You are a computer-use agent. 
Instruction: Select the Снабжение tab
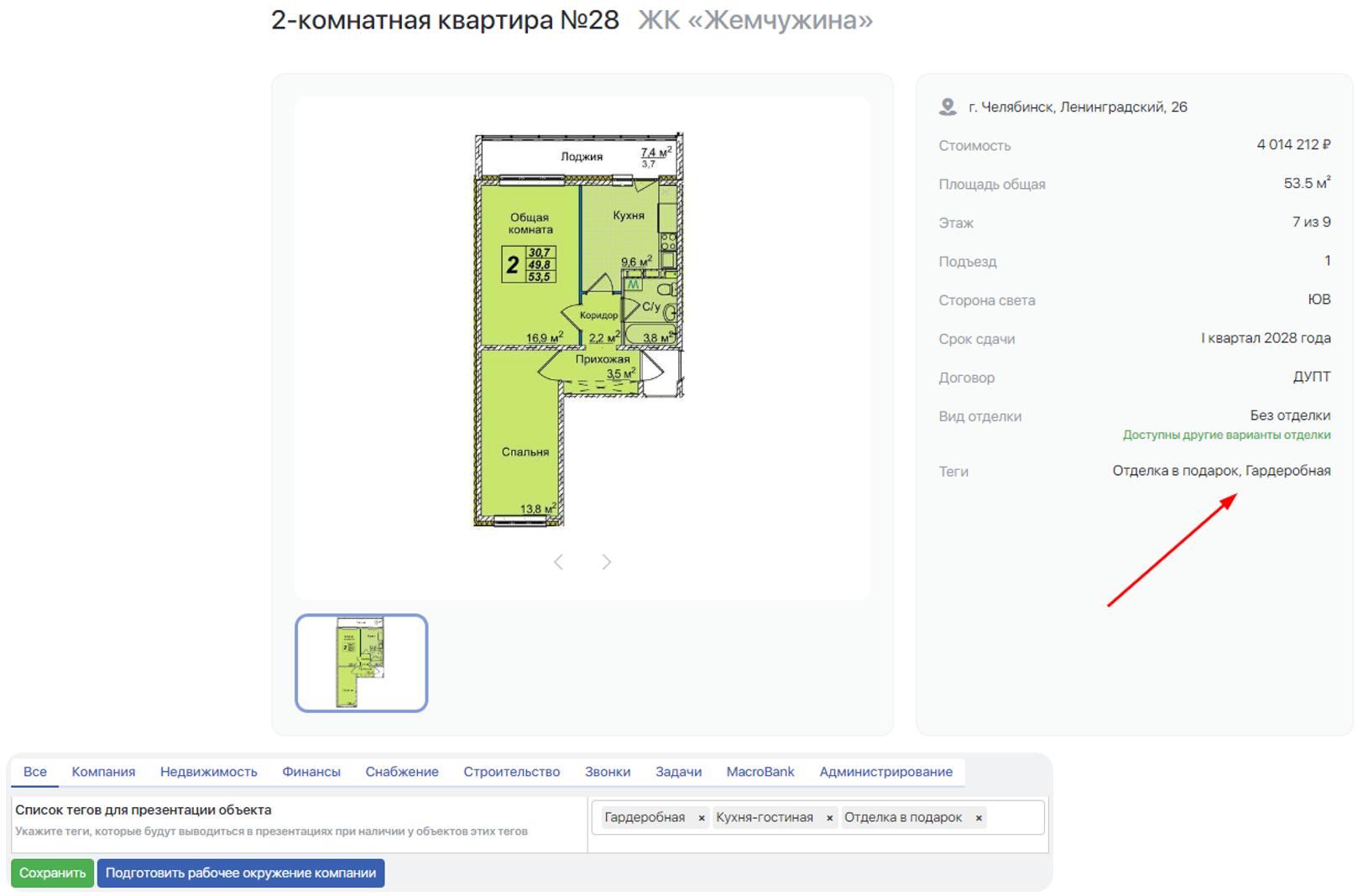(x=401, y=772)
